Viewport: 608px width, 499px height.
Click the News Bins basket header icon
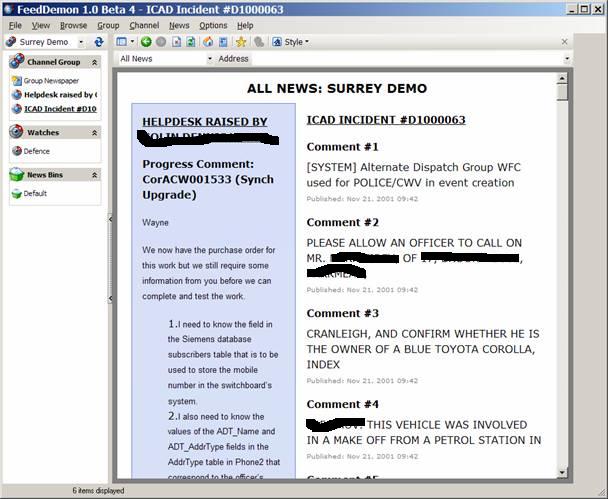click(x=17, y=174)
